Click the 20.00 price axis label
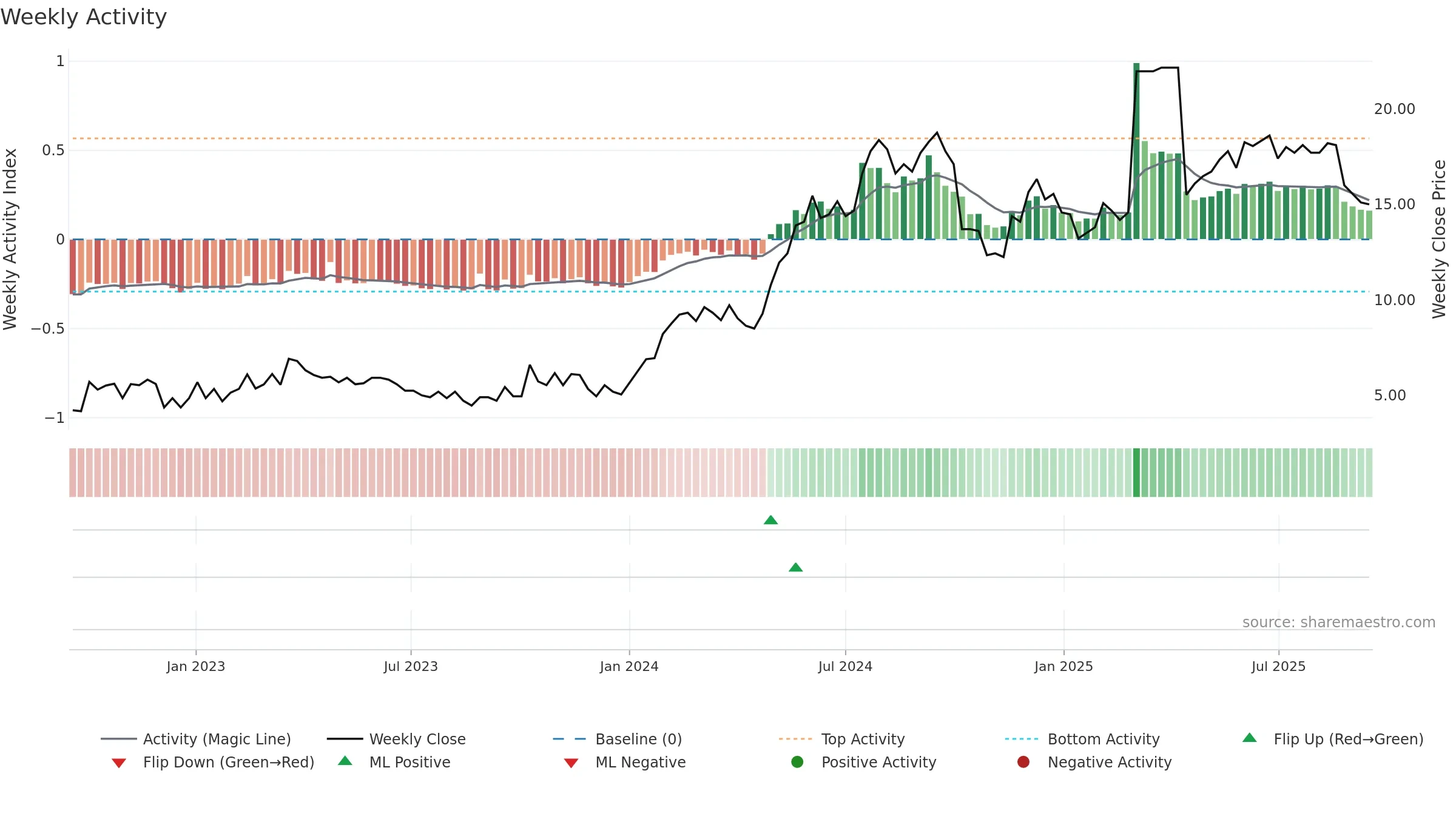Viewport: 1456px width, 819px height. click(1394, 109)
